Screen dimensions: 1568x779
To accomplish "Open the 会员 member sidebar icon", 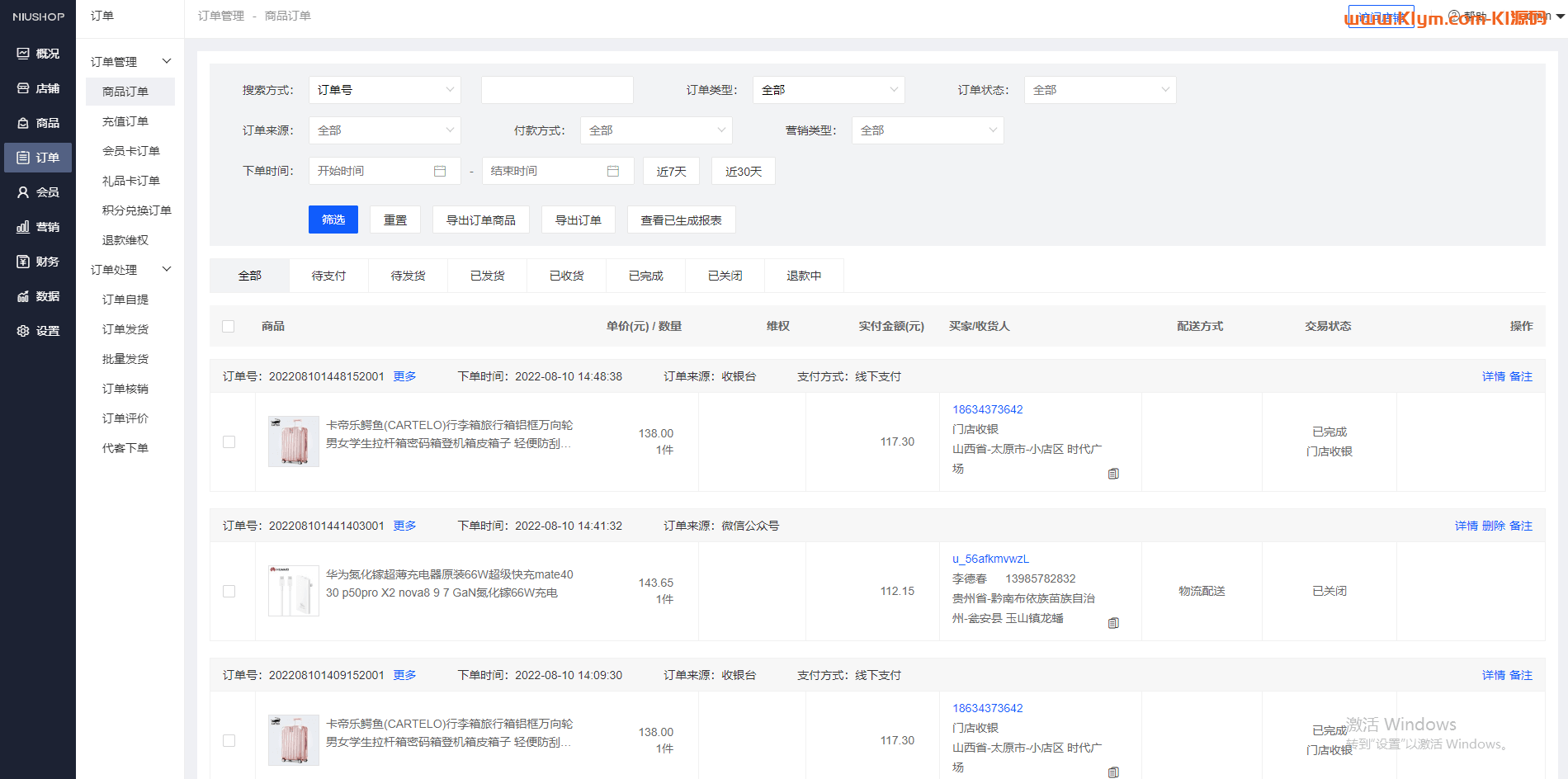I will [23, 192].
